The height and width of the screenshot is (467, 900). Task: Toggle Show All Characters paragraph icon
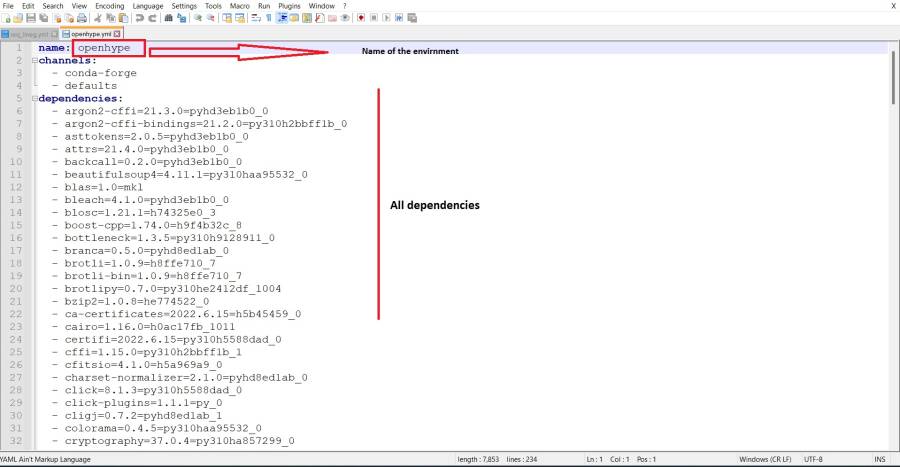click(268, 18)
